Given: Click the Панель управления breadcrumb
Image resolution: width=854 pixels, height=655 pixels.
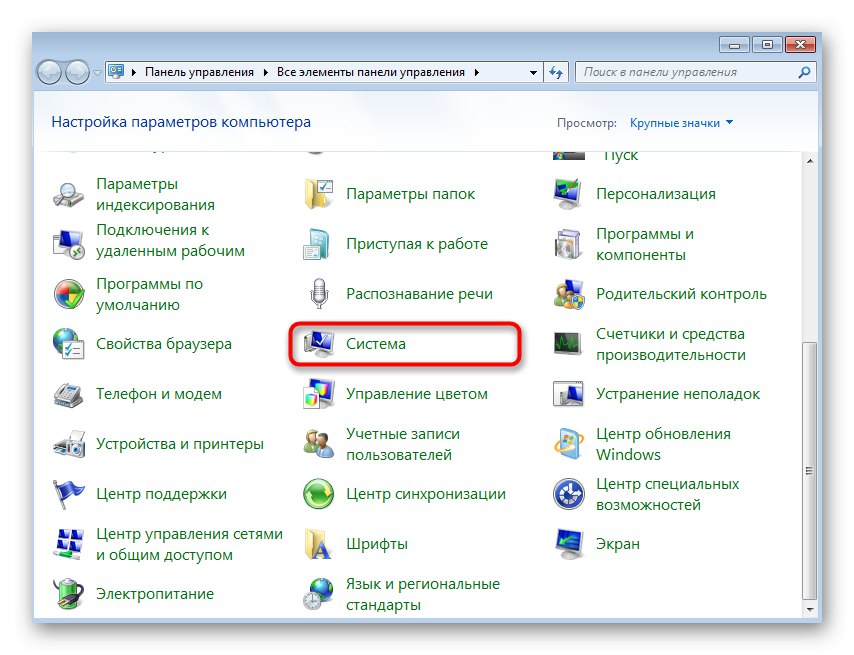Looking at the screenshot, I should click(199, 72).
